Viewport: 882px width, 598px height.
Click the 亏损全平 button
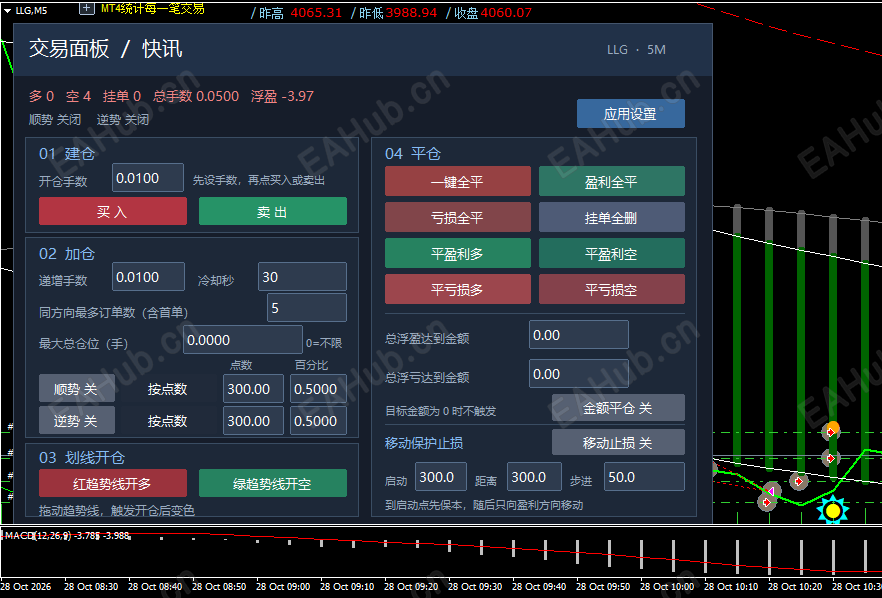457,217
